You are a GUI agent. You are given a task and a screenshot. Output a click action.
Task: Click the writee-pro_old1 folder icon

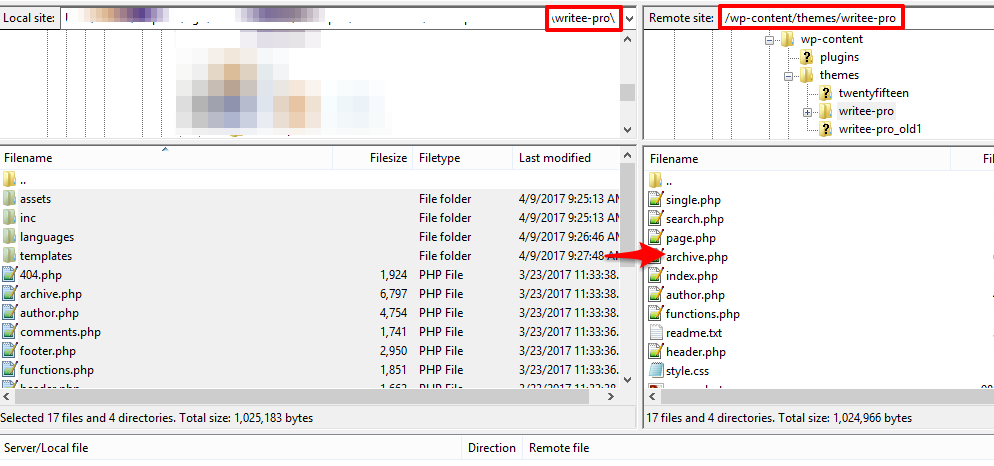pos(825,129)
